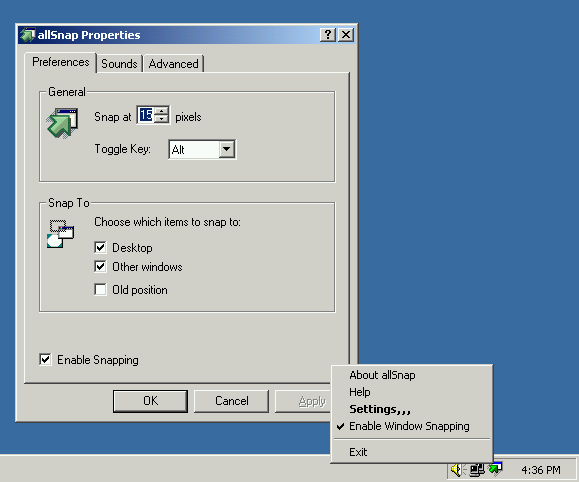
Task: Choose About allSnap from context menu
Action: [x=382, y=375]
